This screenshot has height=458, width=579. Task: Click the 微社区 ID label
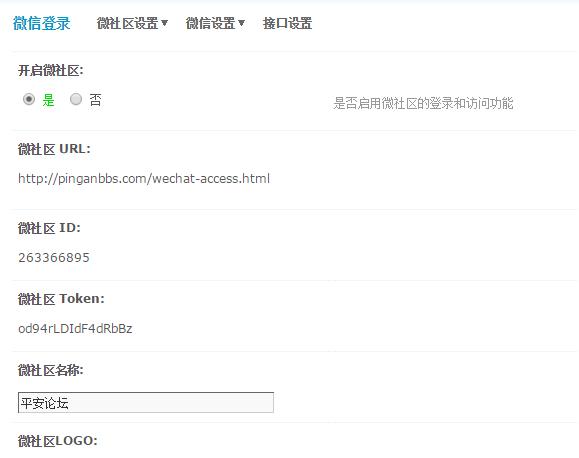click(49, 228)
